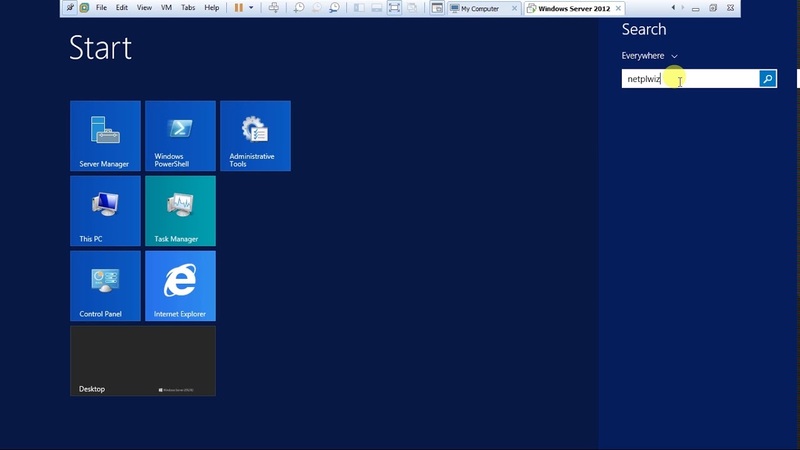Click the netplwiz search text field
Image resolution: width=800 pixels, height=450 pixels.
[x=690, y=79]
